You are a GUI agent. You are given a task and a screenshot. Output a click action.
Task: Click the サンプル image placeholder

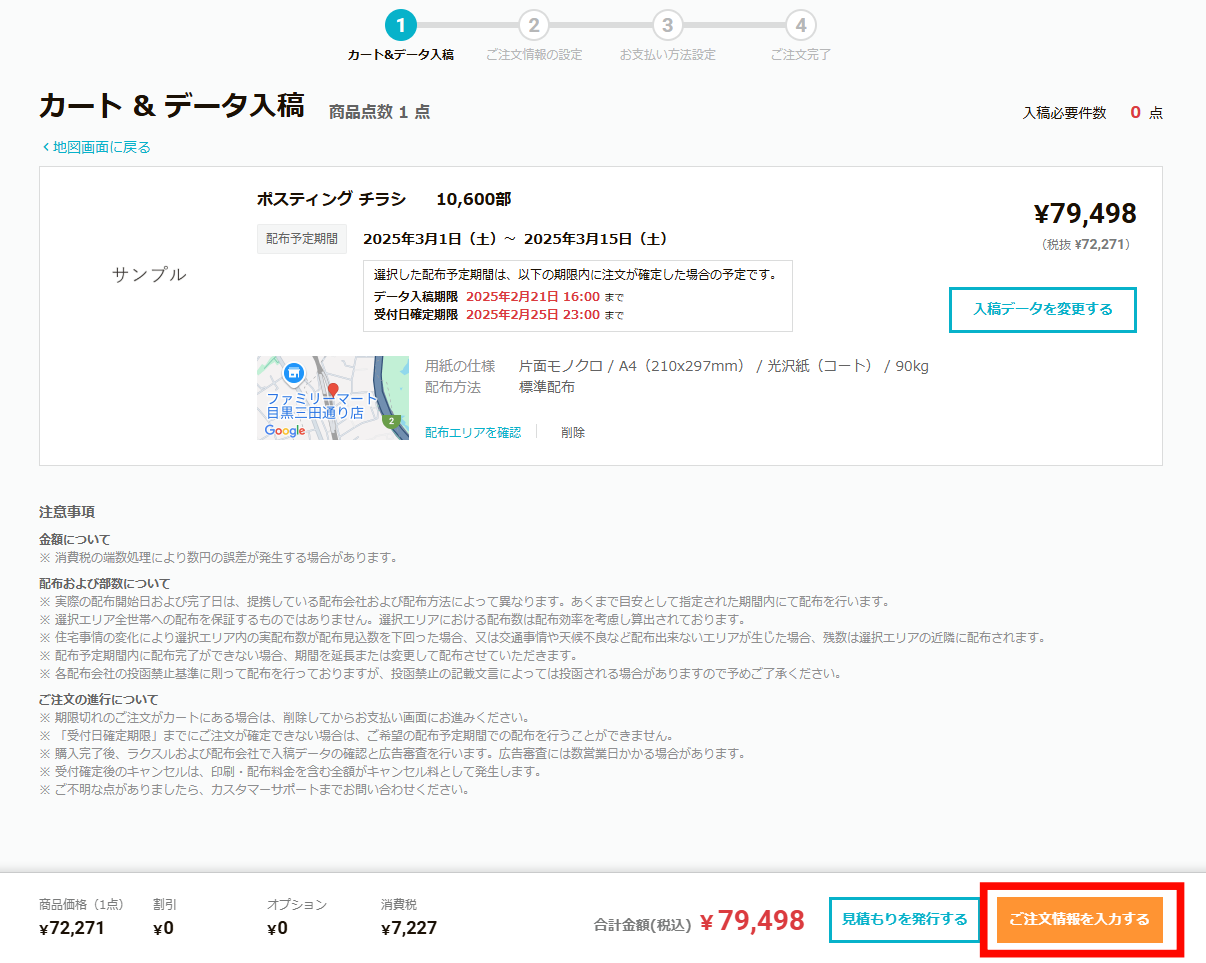click(x=148, y=272)
